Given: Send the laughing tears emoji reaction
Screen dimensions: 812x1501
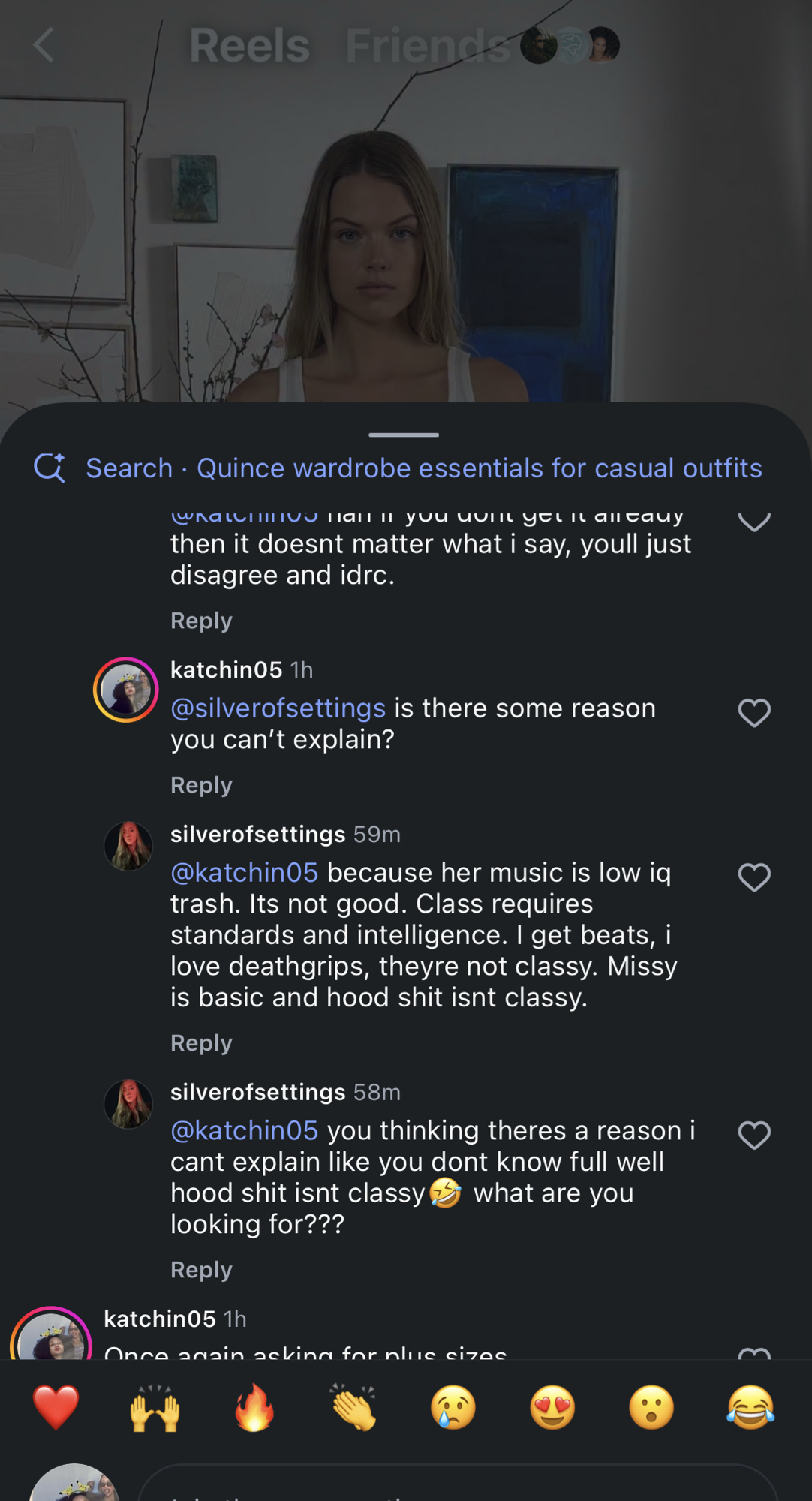Looking at the screenshot, I should 750,1408.
